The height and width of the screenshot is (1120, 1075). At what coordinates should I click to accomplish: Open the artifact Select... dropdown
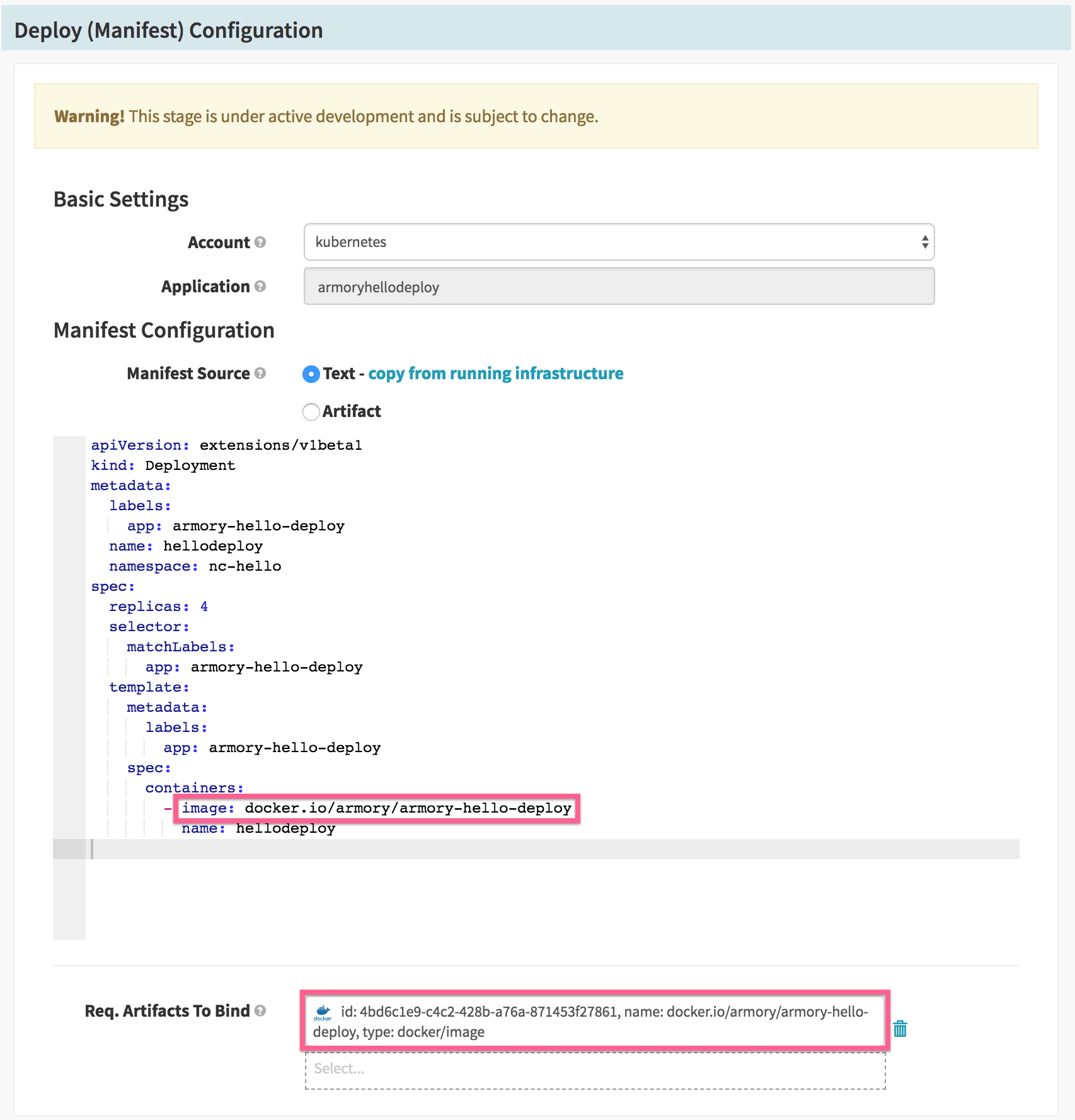click(595, 1069)
